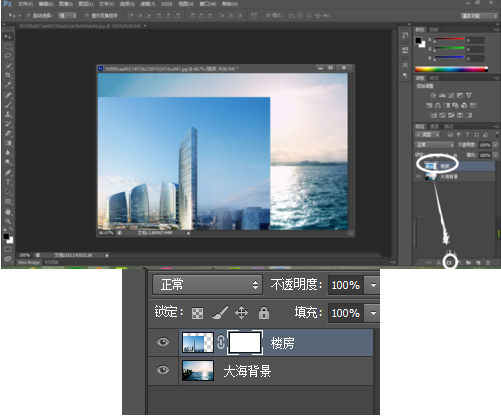Image resolution: width=501 pixels, height=418 pixels.
Task: Click the 不透明度 100% field in enlarged panel
Action: point(346,285)
